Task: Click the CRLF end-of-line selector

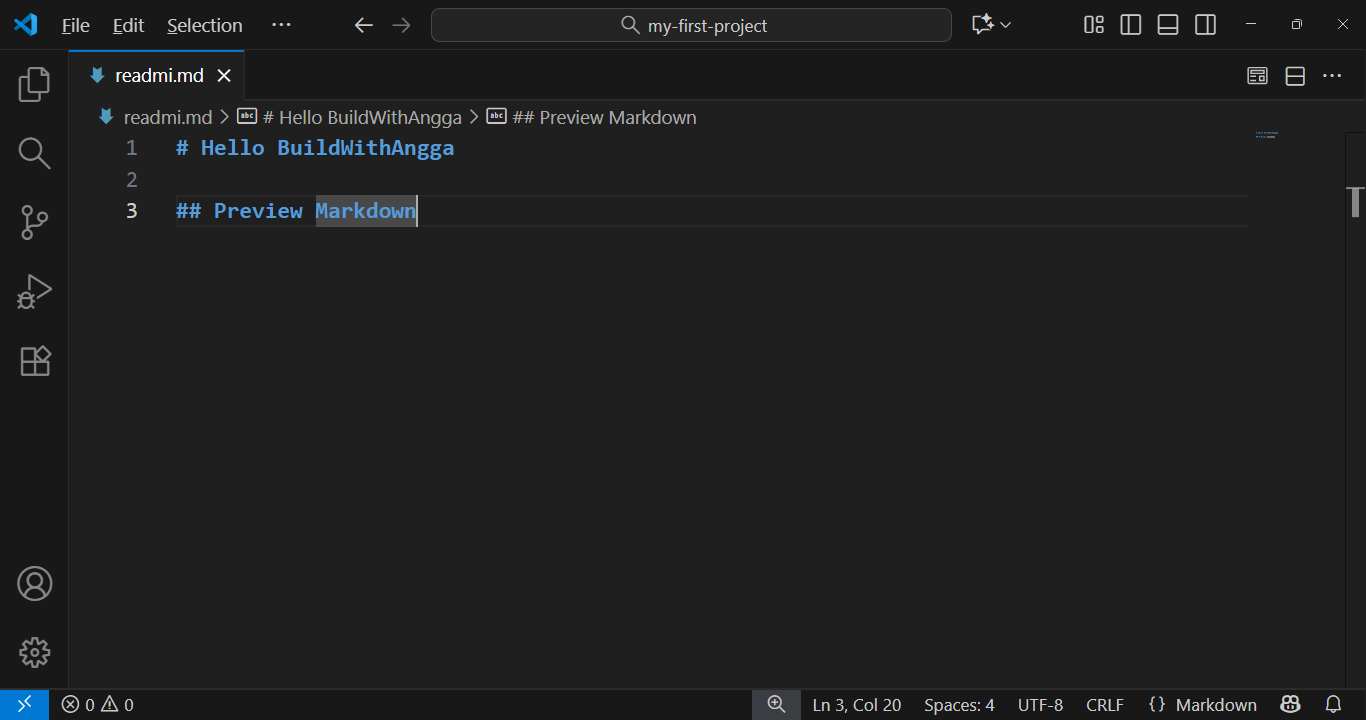Action: [1104, 705]
